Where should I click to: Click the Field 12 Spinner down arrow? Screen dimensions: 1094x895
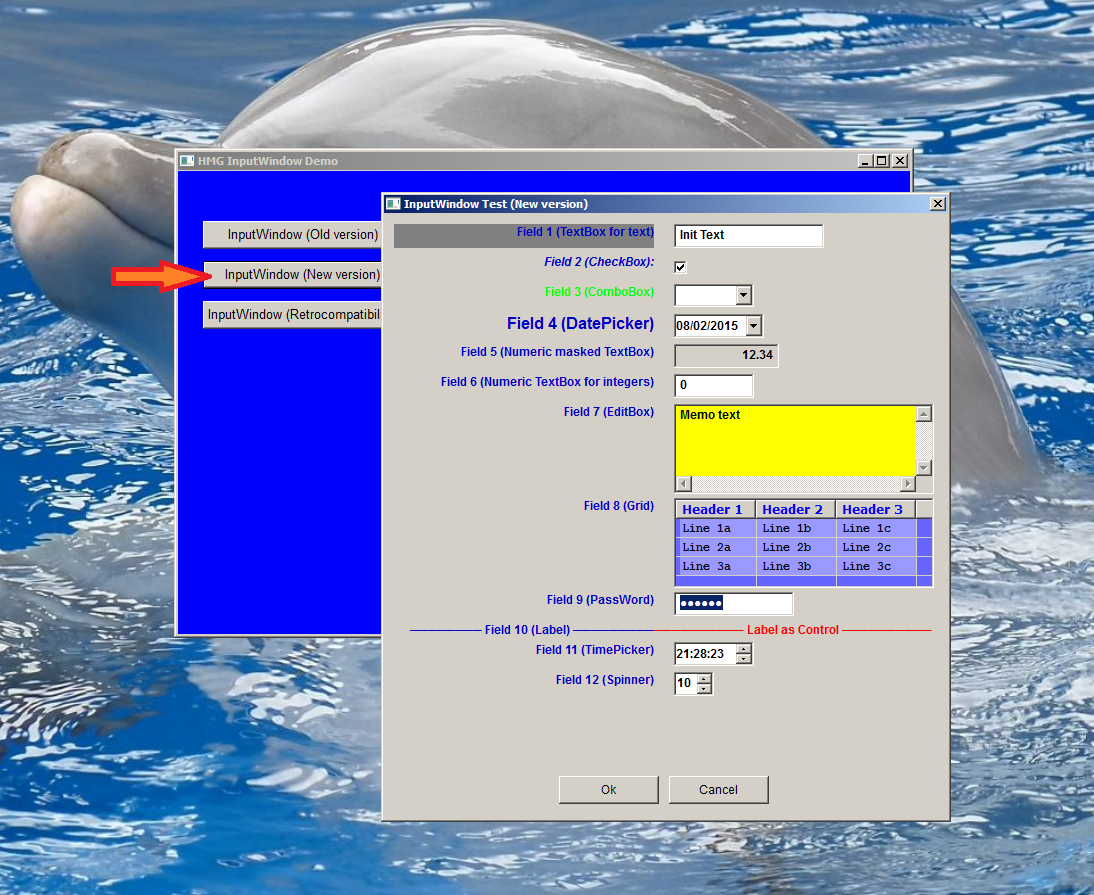[x=706, y=687]
